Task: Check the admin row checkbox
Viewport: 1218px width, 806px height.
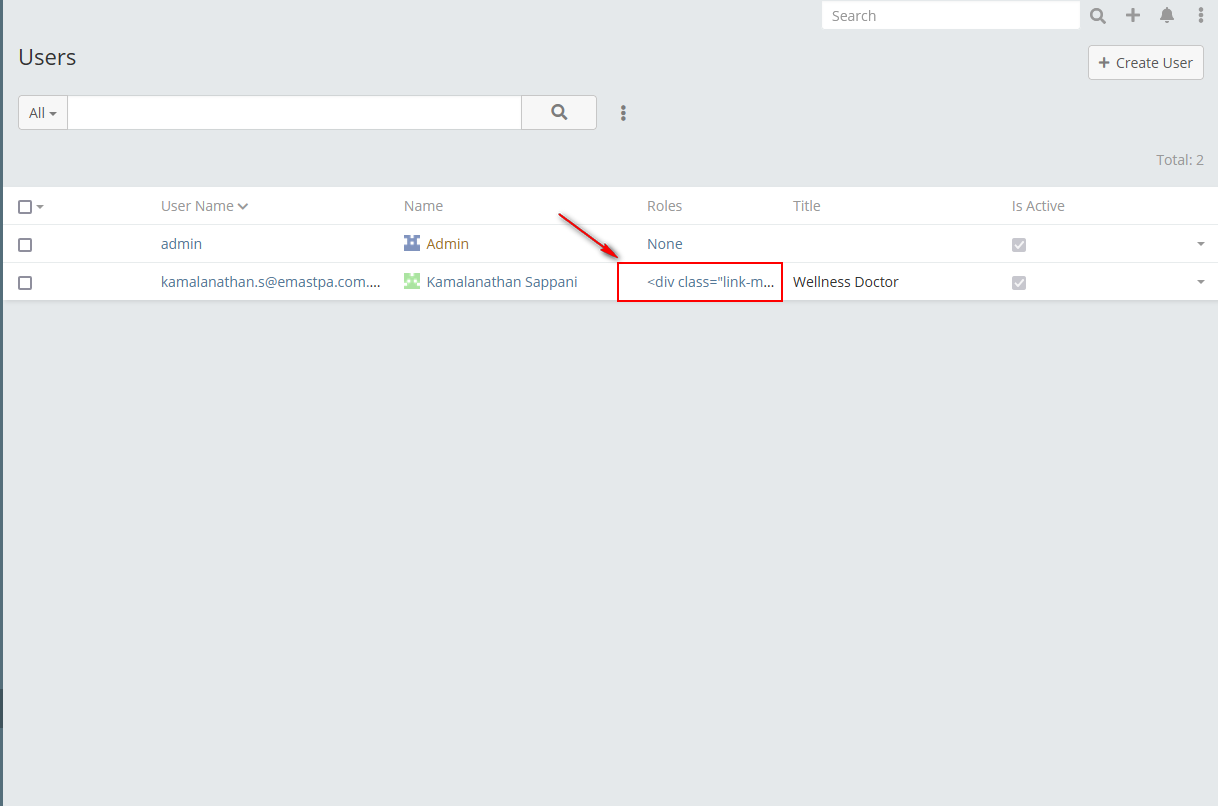Action: click(25, 245)
